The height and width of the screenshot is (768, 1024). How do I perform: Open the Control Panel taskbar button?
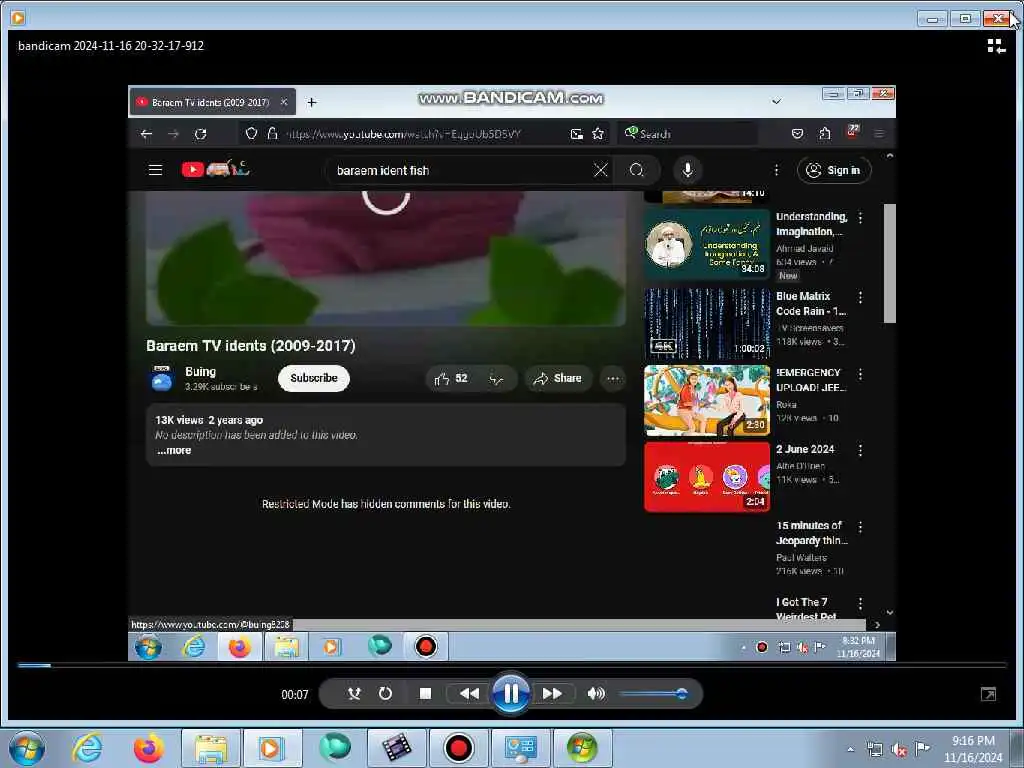tap(520, 748)
